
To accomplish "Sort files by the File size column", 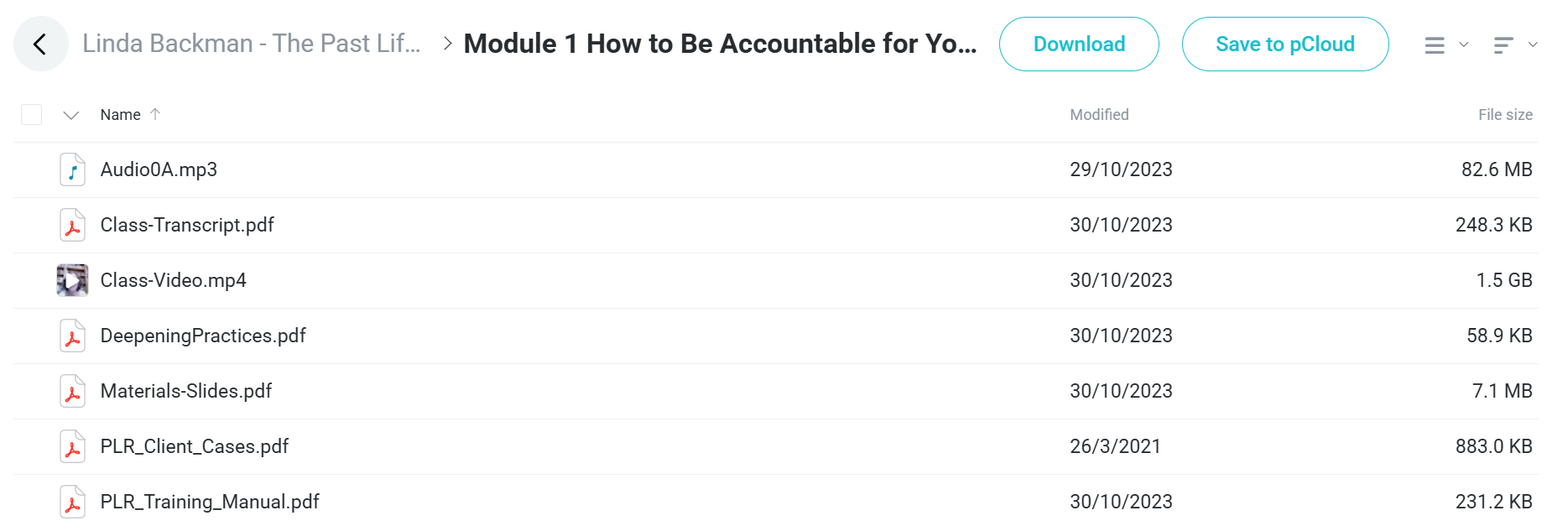I will pyautogui.click(x=1505, y=115).
